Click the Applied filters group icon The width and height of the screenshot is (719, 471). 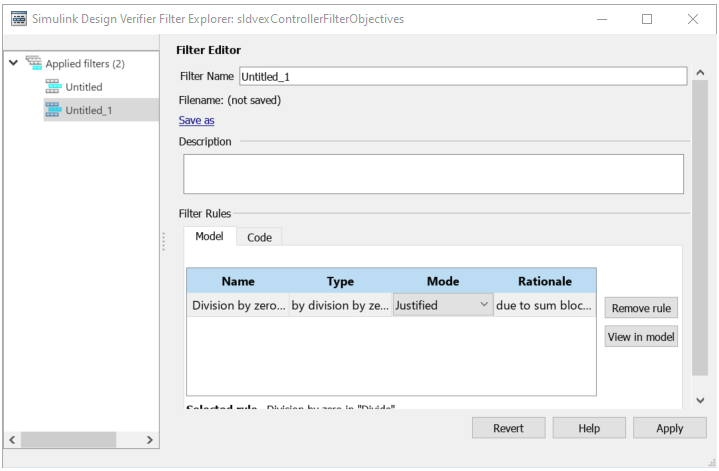(x=33, y=64)
